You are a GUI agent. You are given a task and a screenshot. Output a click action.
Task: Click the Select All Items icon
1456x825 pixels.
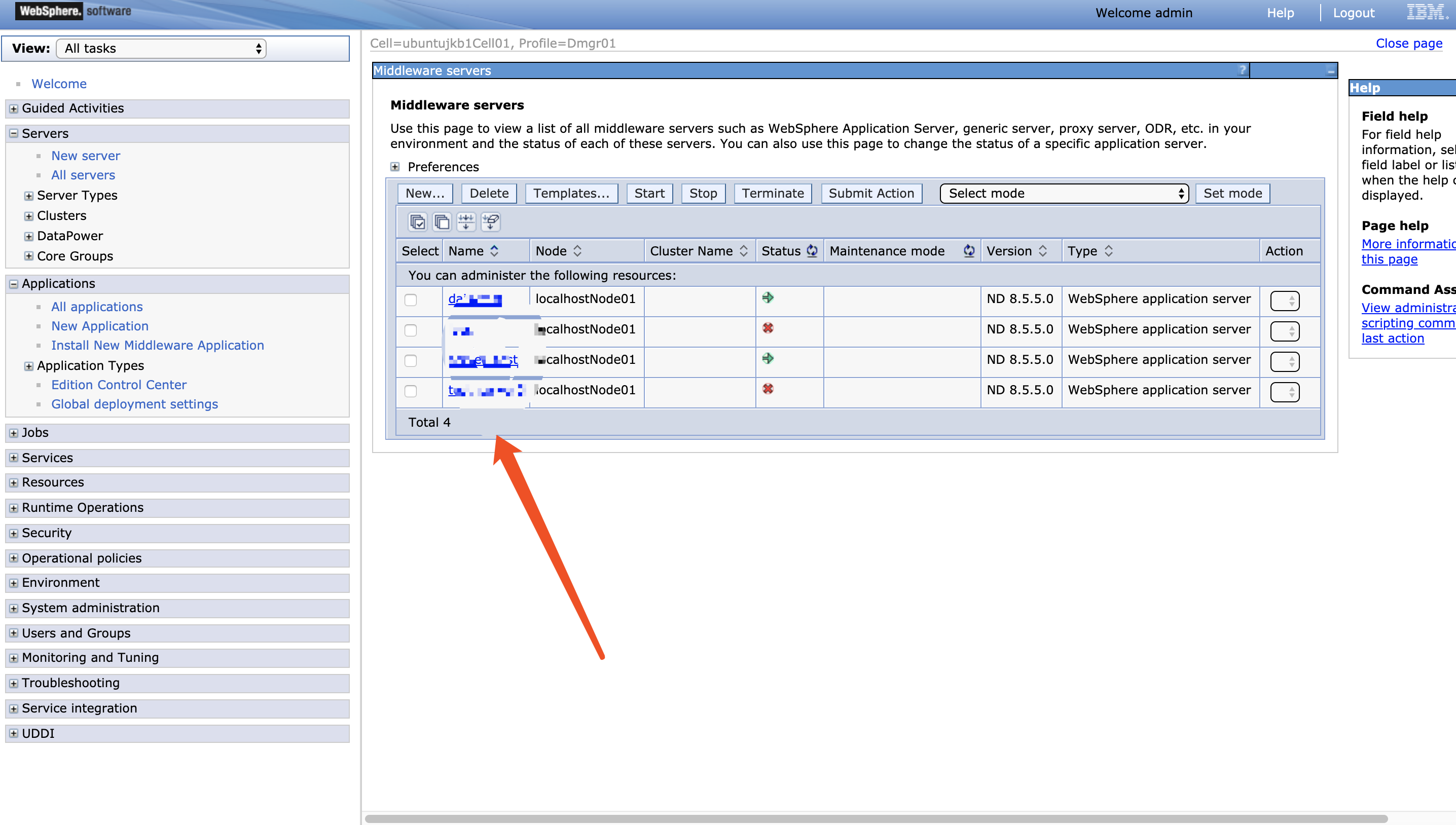pos(418,221)
